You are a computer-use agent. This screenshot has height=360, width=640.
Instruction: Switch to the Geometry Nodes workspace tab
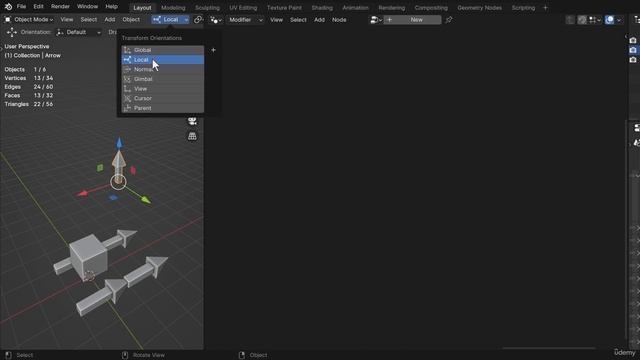click(479, 8)
